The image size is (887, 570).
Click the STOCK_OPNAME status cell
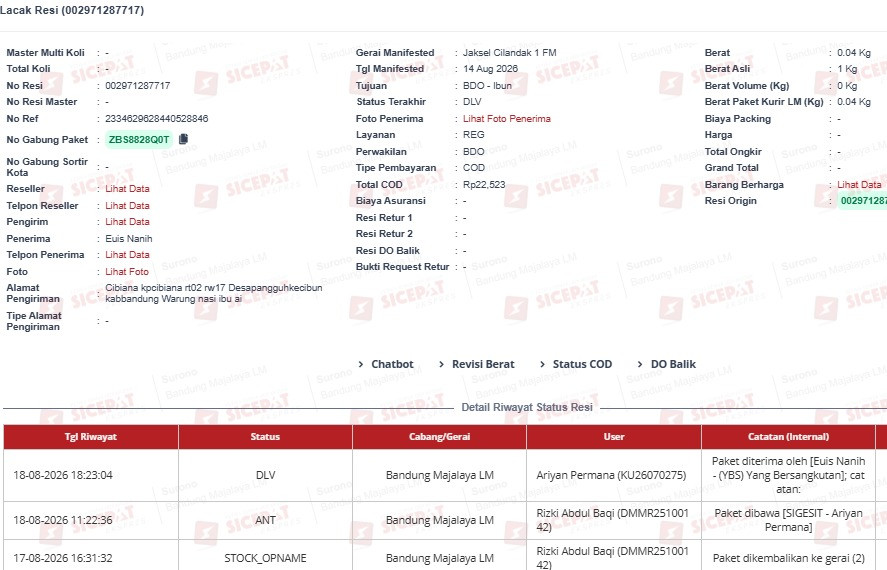[x=265, y=558]
